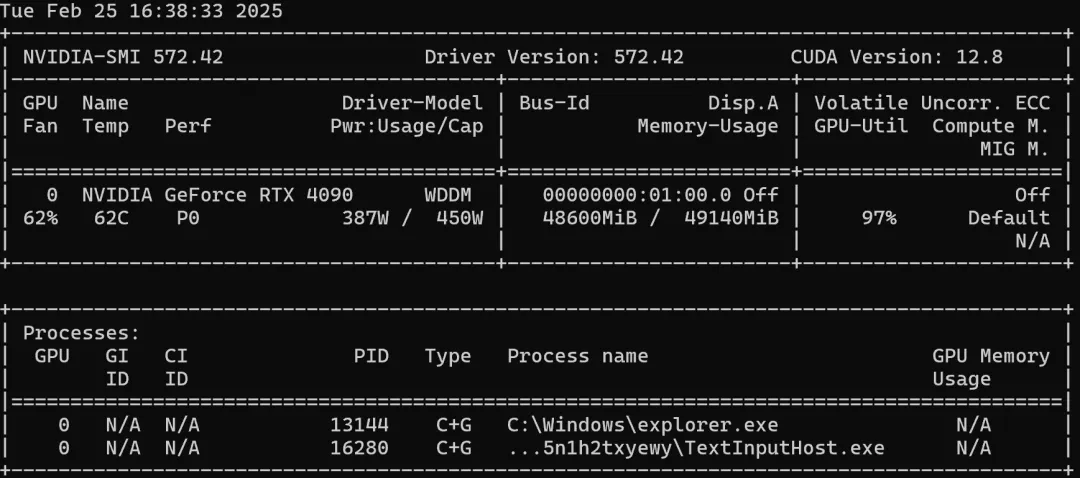
Task: Click the 97% GPU utilization value
Action: [x=879, y=217]
